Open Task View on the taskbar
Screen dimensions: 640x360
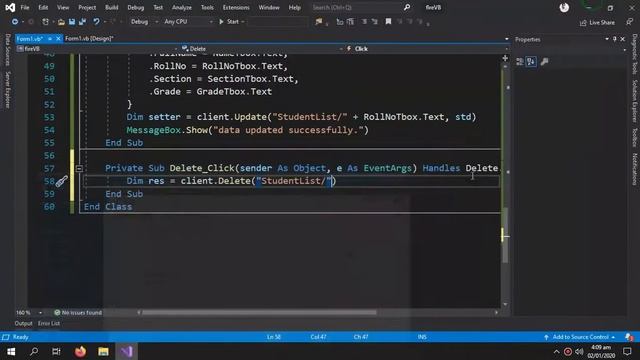click(x=56, y=351)
